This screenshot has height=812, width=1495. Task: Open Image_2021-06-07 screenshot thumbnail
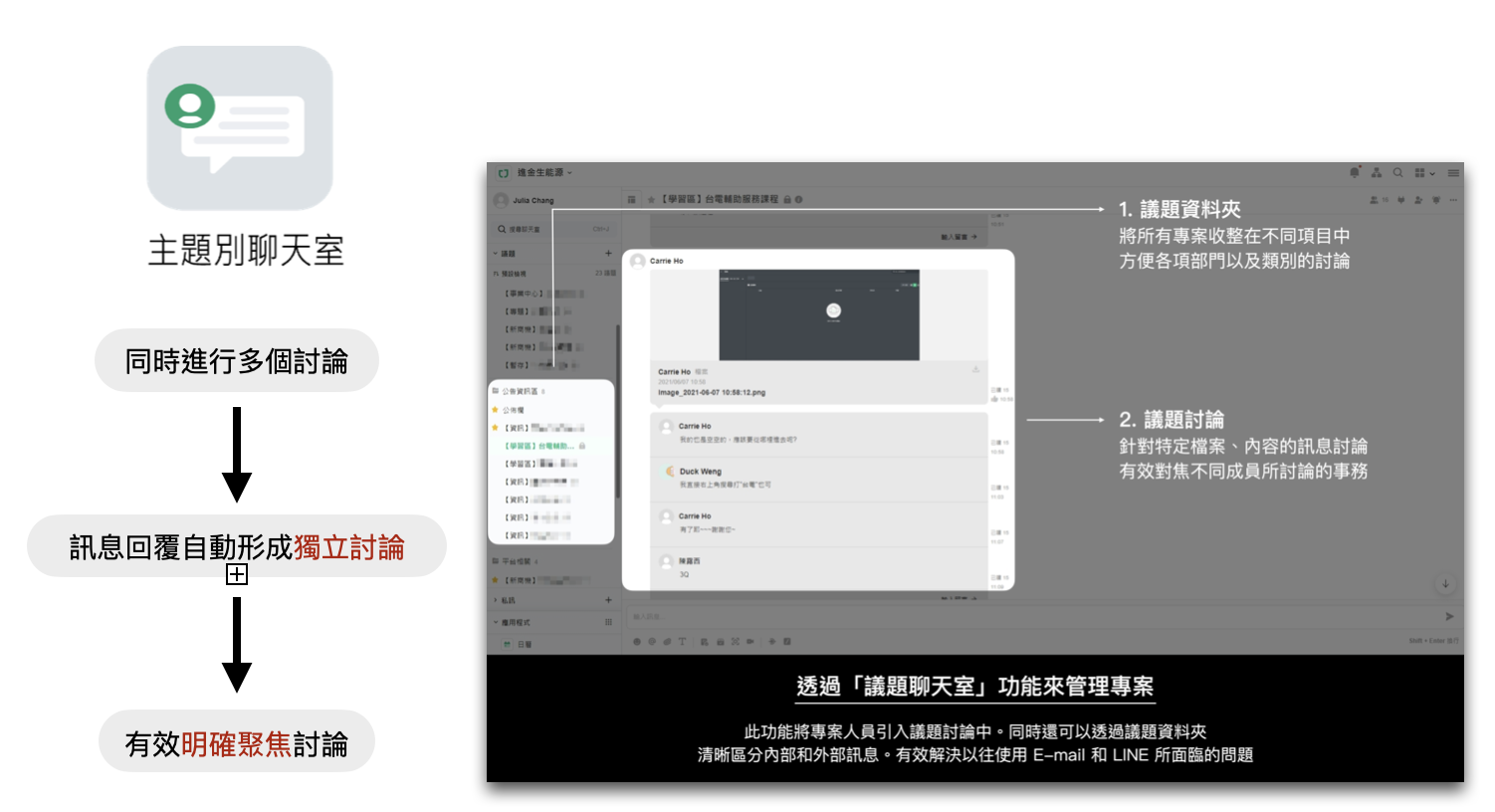pyautogui.click(x=818, y=314)
